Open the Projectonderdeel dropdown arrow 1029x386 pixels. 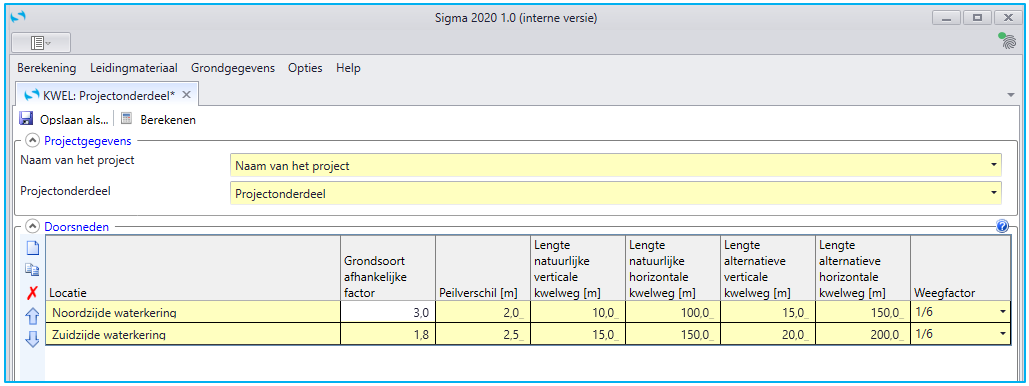pos(994,194)
